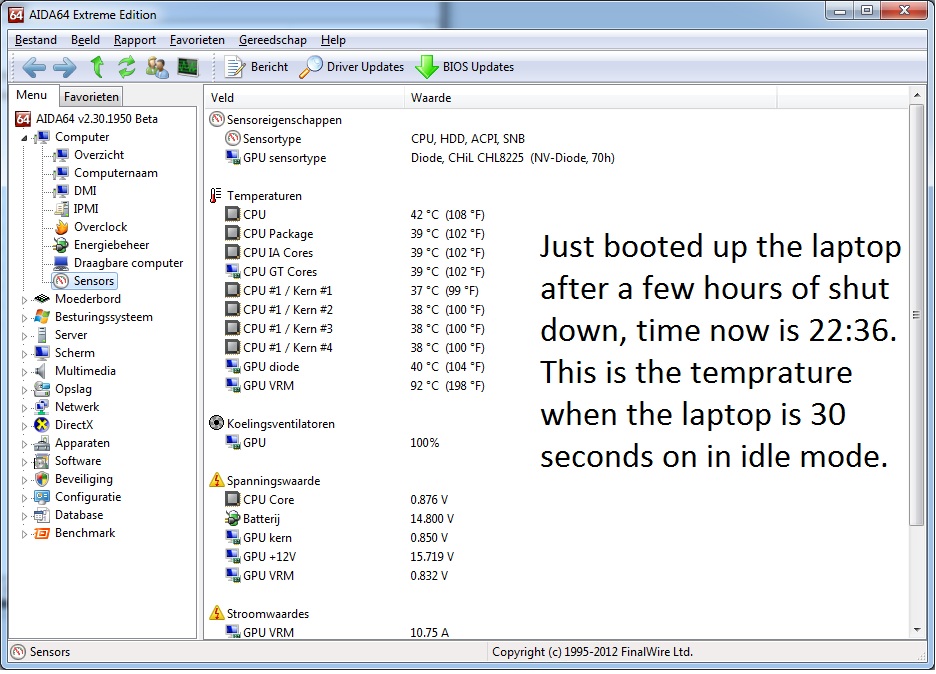The width and height of the screenshot is (936, 674).
Task: Click the Koelingsventilatoren fan icon
Action: [216, 423]
